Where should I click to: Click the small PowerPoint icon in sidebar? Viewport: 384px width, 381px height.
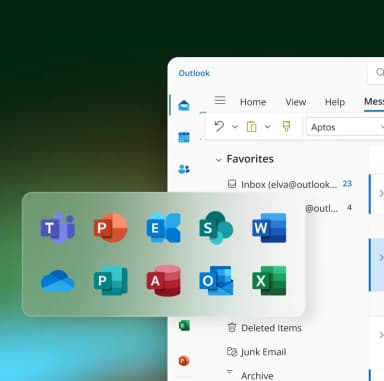tap(184, 361)
